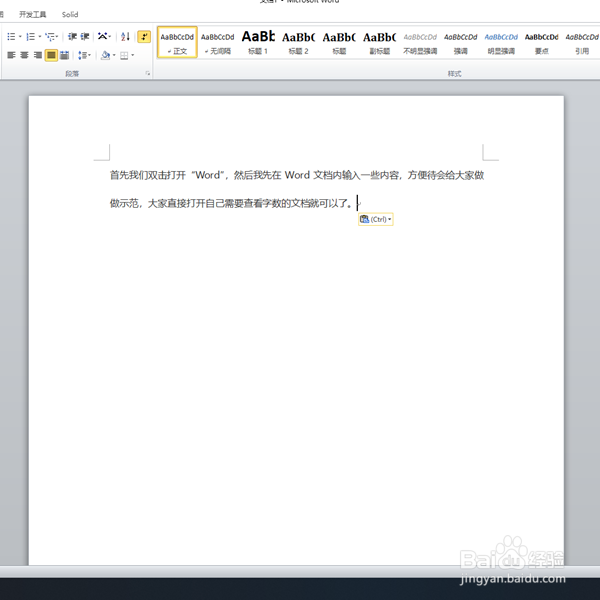Image resolution: width=600 pixels, height=600 pixels.
Task: Open the Asian layout options
Action: [104, 36]
